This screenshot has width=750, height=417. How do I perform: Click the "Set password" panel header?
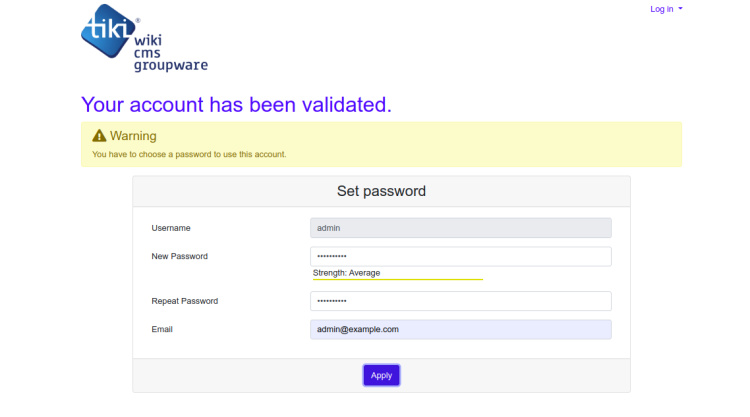pyautogui.click(x=381, y=191)
